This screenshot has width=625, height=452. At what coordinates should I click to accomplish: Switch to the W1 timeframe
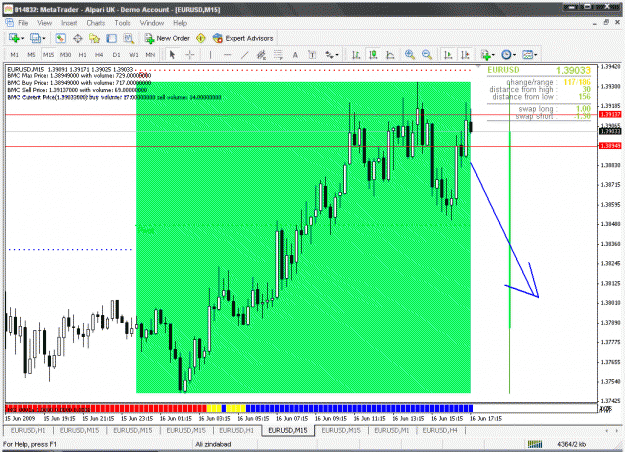pyautogui.click(x=134, y=55)
